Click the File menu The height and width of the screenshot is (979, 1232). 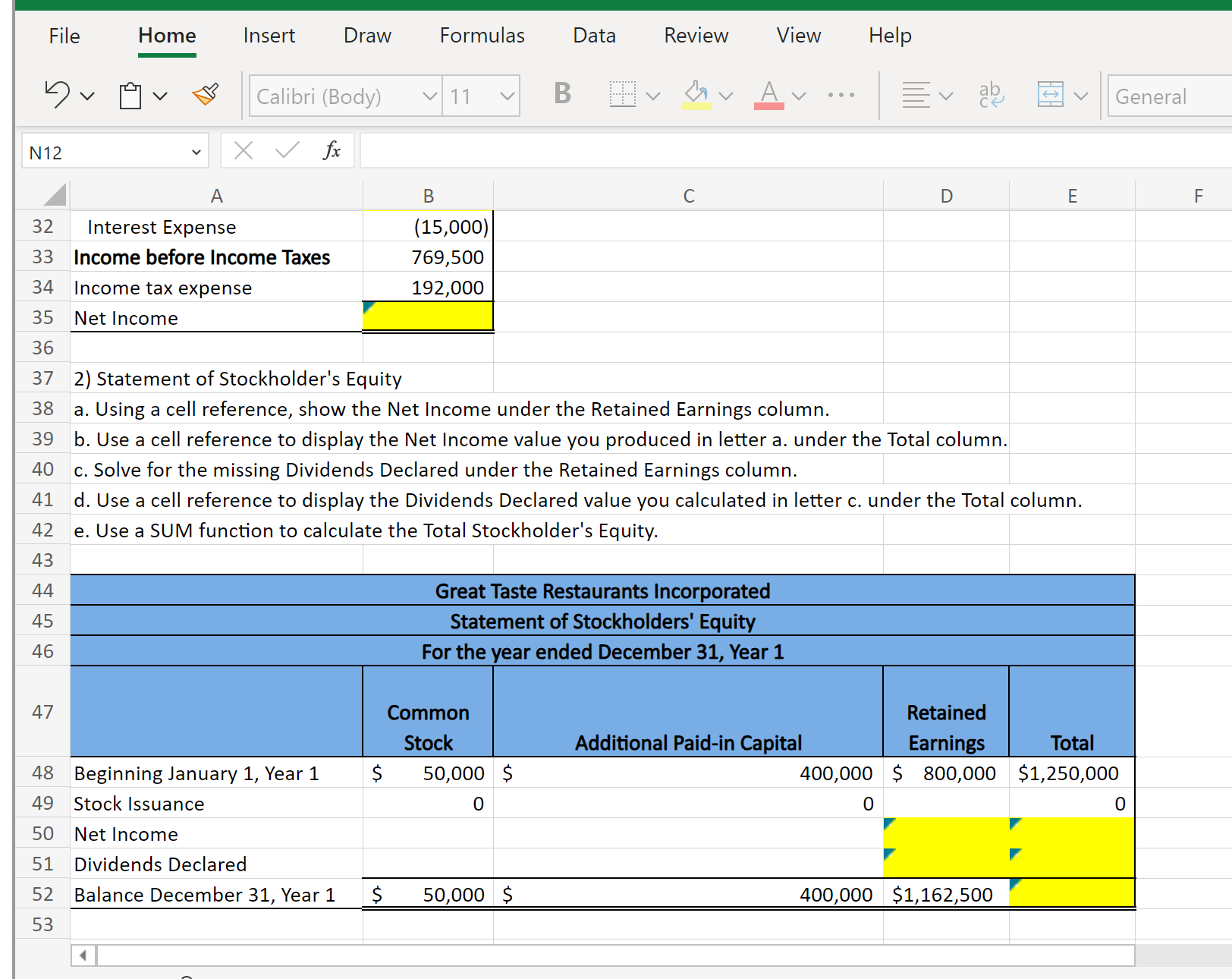click(x=64, y=35)
